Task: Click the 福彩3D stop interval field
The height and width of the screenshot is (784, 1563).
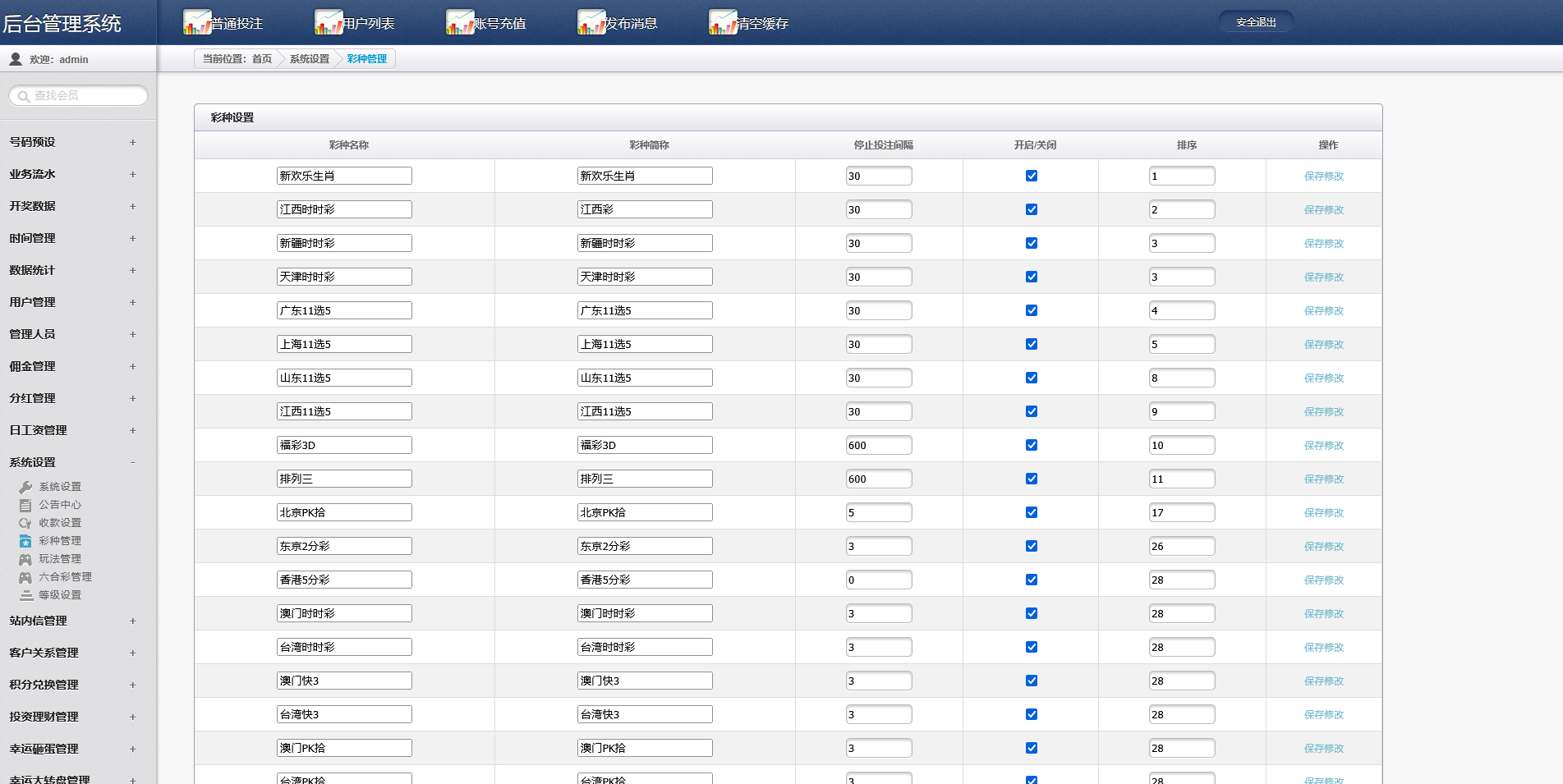Action: coord(879,445)
